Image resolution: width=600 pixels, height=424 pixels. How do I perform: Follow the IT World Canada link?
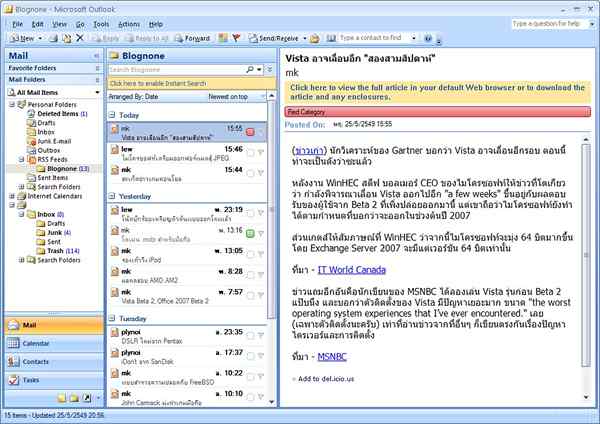click(x=352, y=270)
